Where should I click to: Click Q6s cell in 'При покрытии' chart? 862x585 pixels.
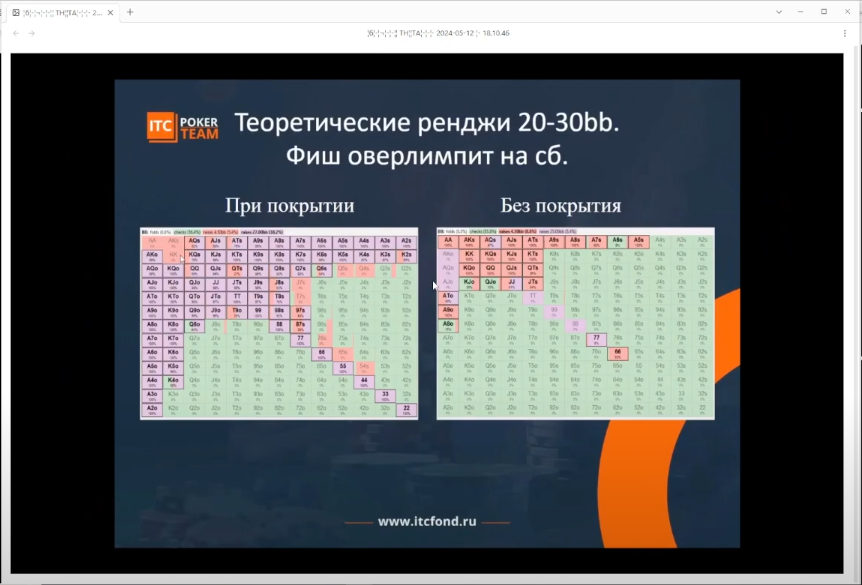[x=322, y=271]
